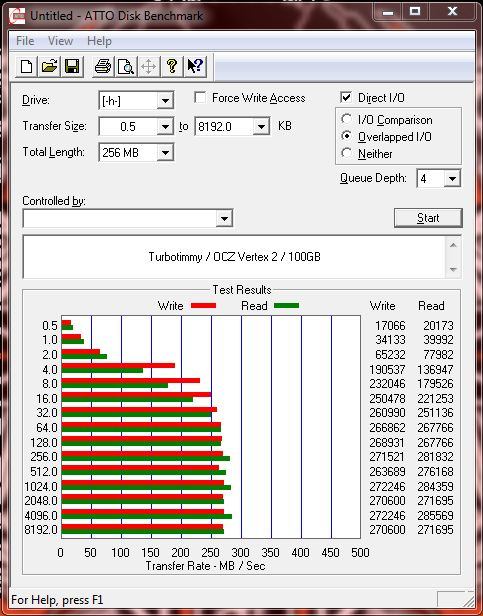Minimize the ATTO Disk Benchmark window

point(388,13)
